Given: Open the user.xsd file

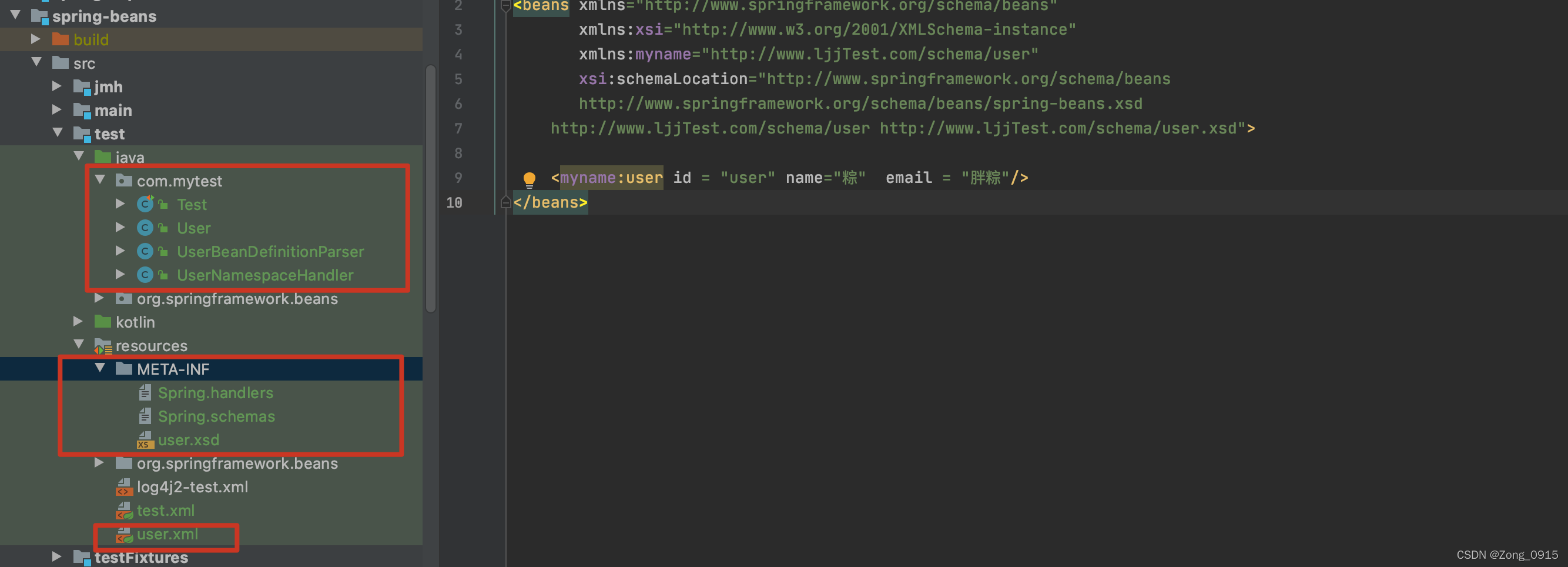Looking at the screenshot, I should 189,440.
